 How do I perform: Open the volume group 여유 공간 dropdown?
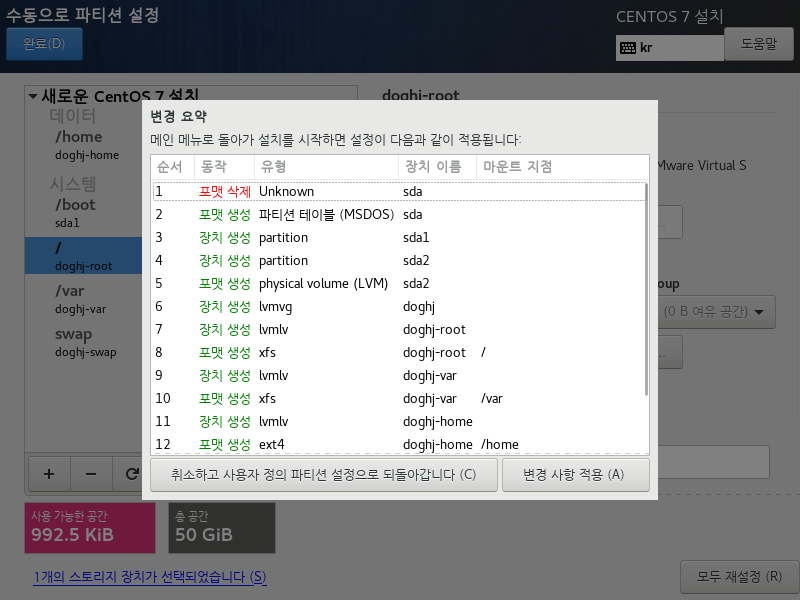tap(715, 312)
